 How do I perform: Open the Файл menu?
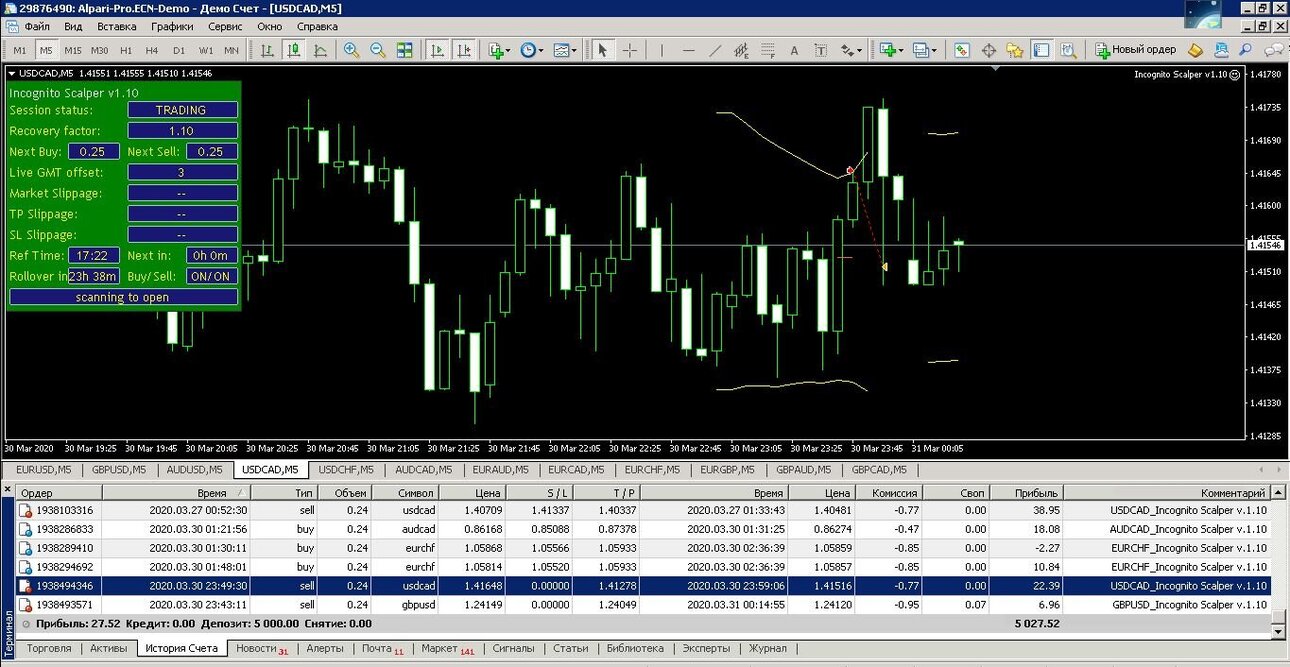(36, 26)
